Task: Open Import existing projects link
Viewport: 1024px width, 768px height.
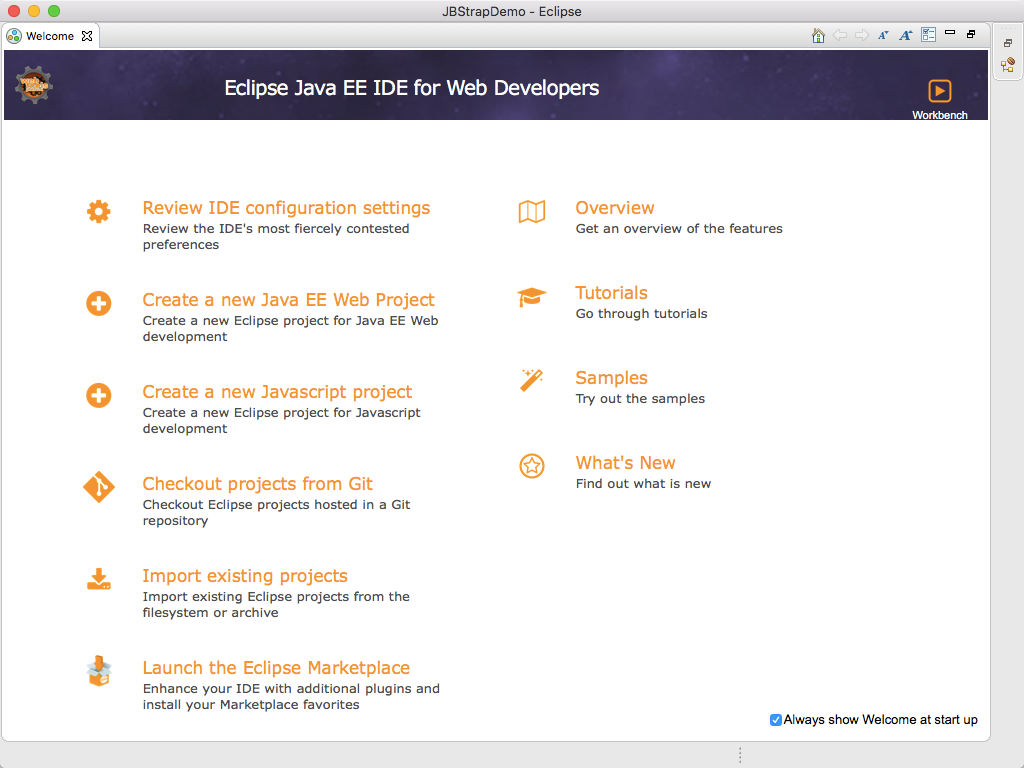Action: point(245,576)
